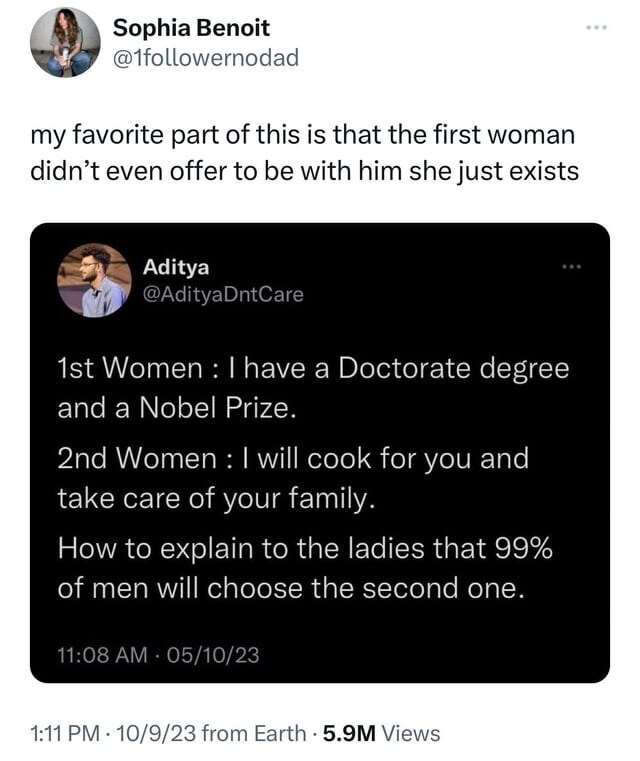Screen dimensions: 640x761
Task: Click the 5.9M view count number
Action: (x=344, y=733)
